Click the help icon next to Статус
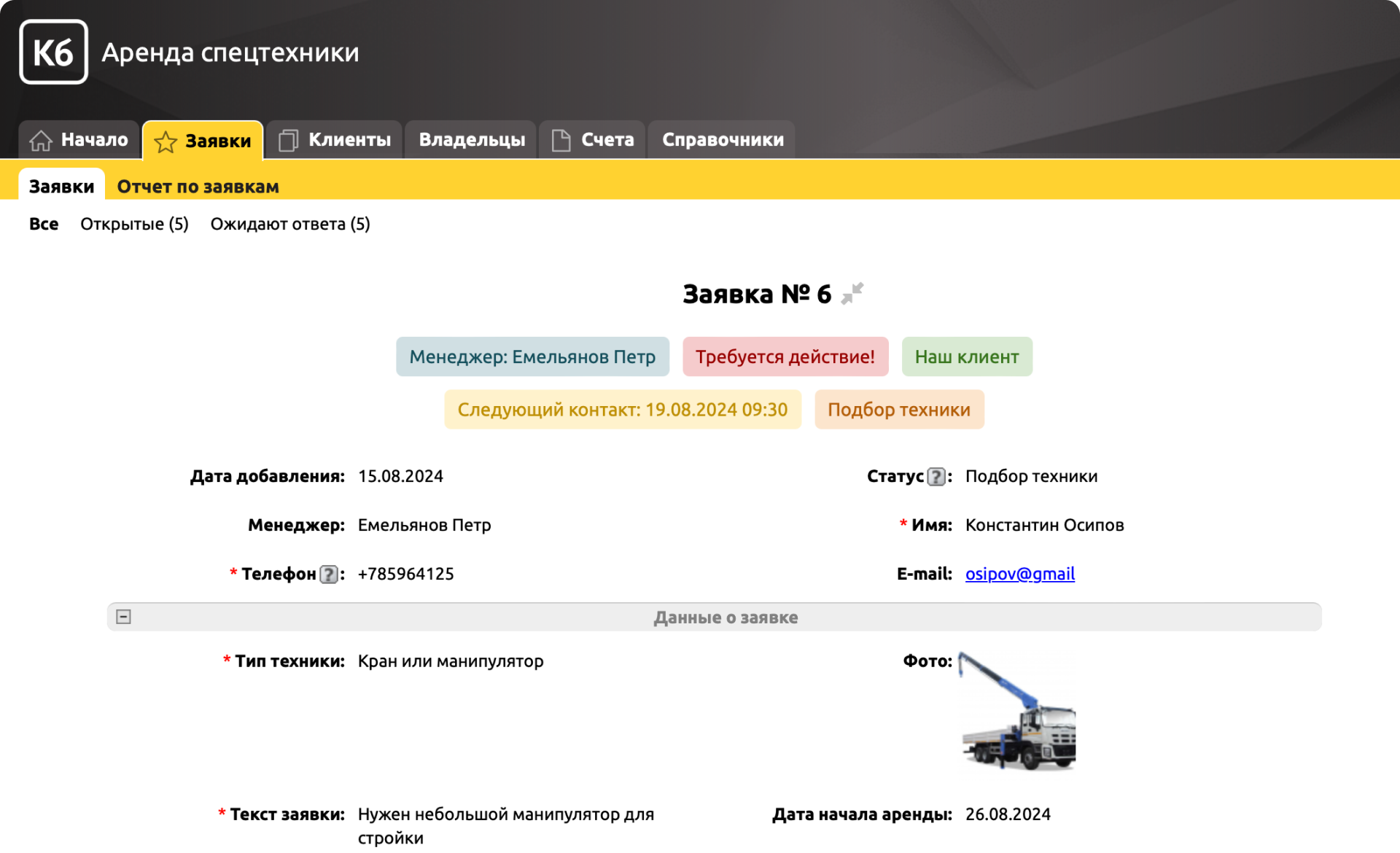The width and height of the screenshot is (1400, 853). [936, 477]
